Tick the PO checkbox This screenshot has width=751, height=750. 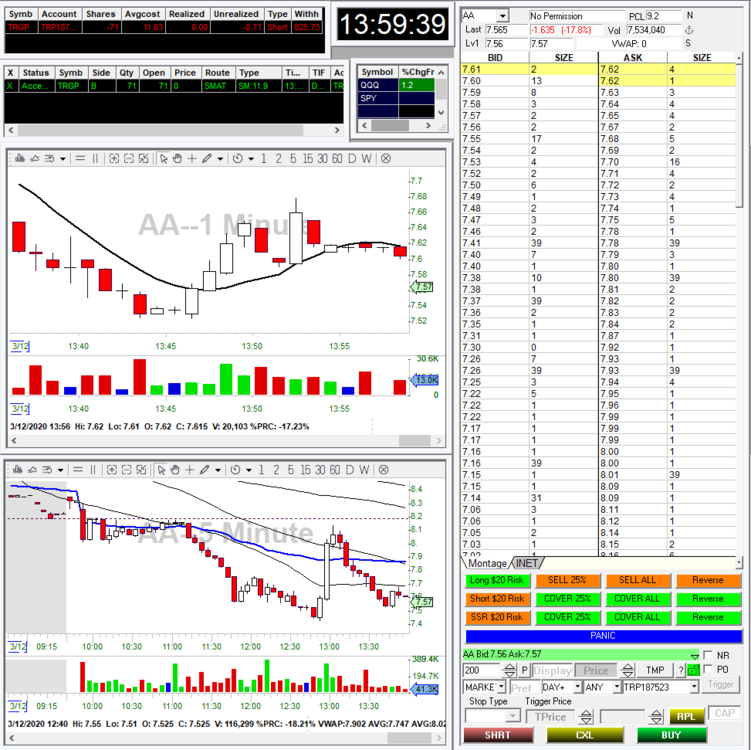coord(708,670)
